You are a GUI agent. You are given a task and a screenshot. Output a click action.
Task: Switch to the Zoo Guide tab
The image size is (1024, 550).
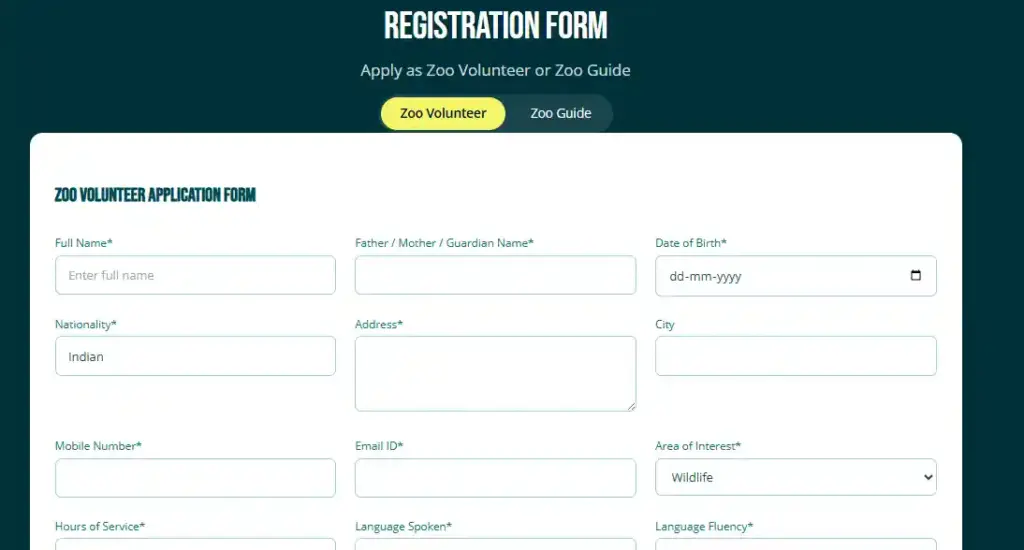point(560,113)
